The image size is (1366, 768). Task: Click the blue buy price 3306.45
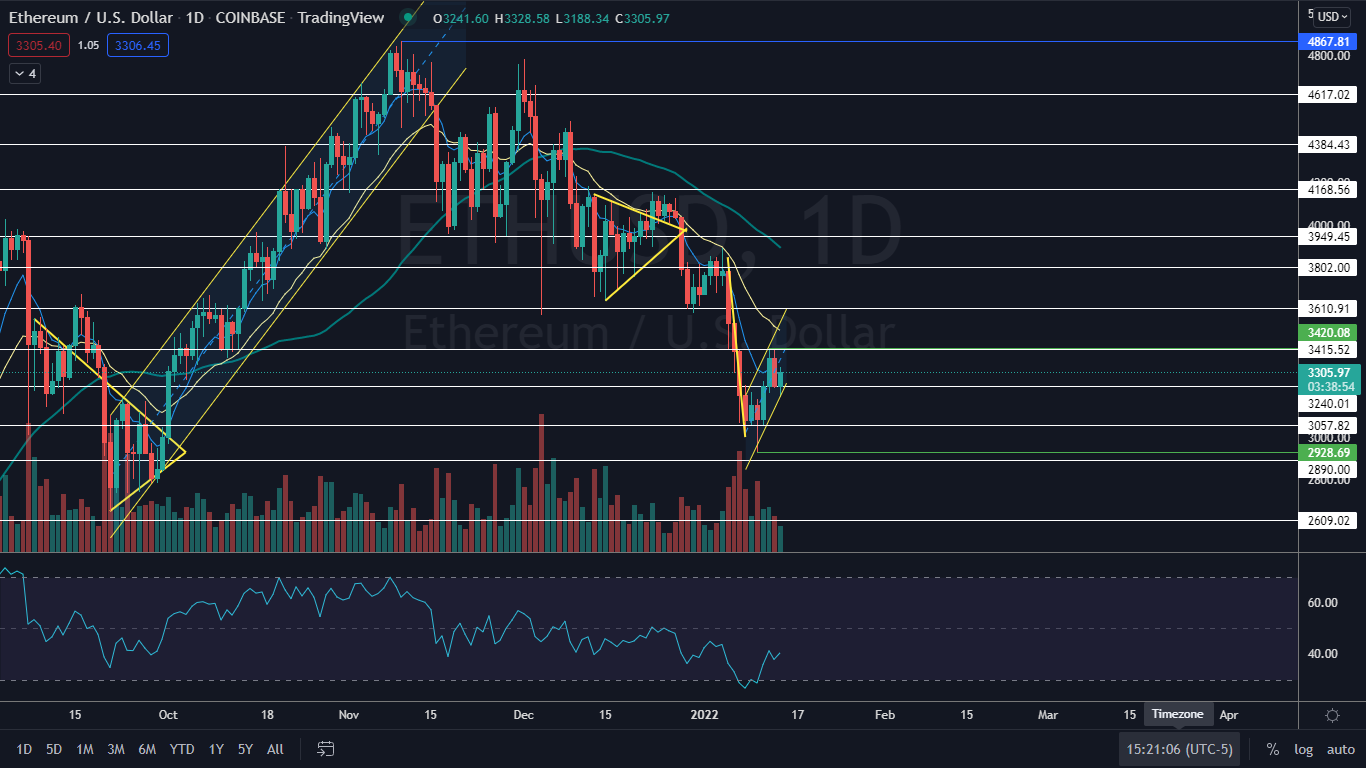click(x=140, y=44)
